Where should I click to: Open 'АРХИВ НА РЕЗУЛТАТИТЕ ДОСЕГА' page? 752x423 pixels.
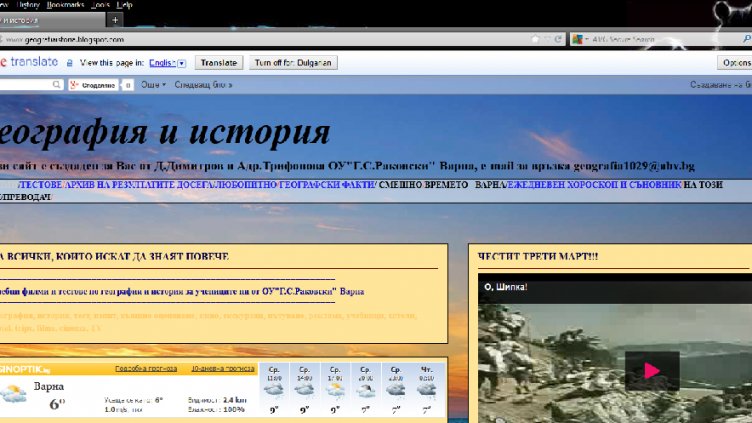[x=139, y=185]
